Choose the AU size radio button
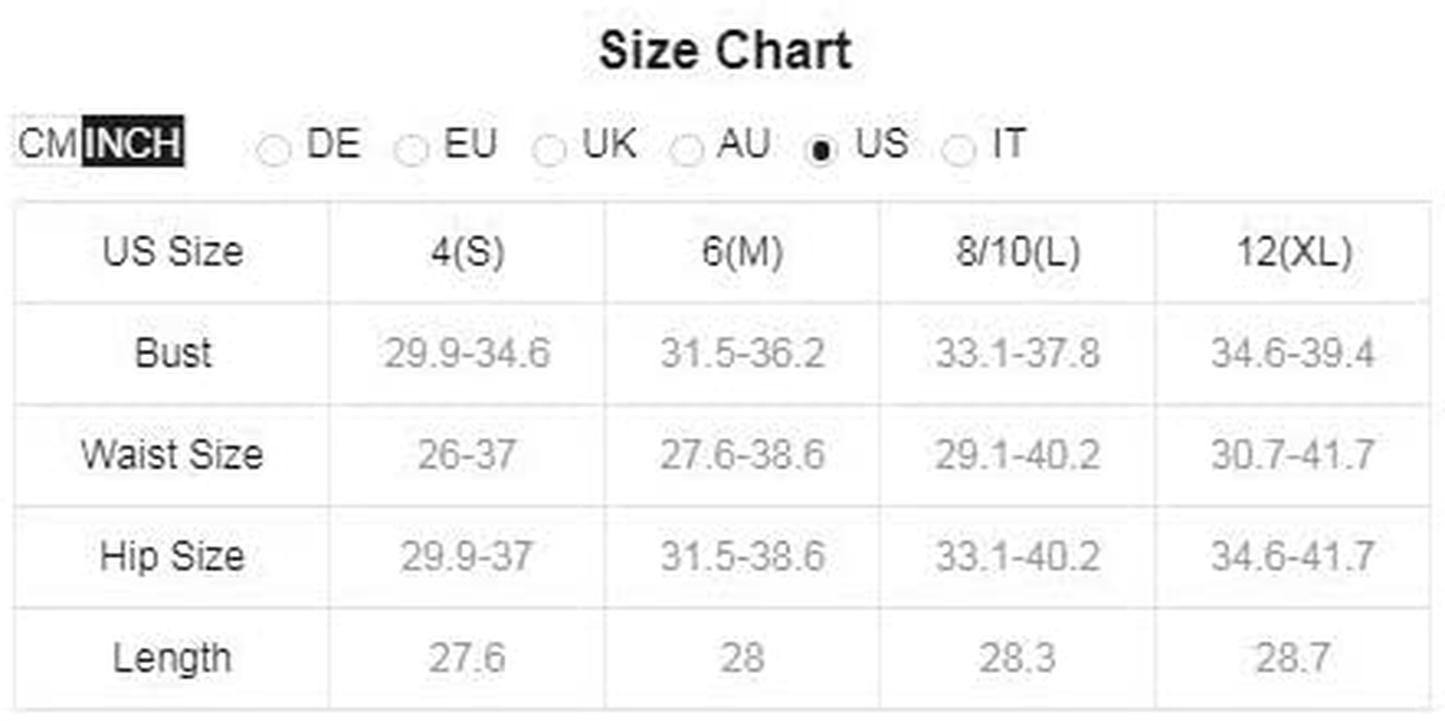The height and width of the screenshot is (721, 1445). pyautogui.click(x=685, y=150)
